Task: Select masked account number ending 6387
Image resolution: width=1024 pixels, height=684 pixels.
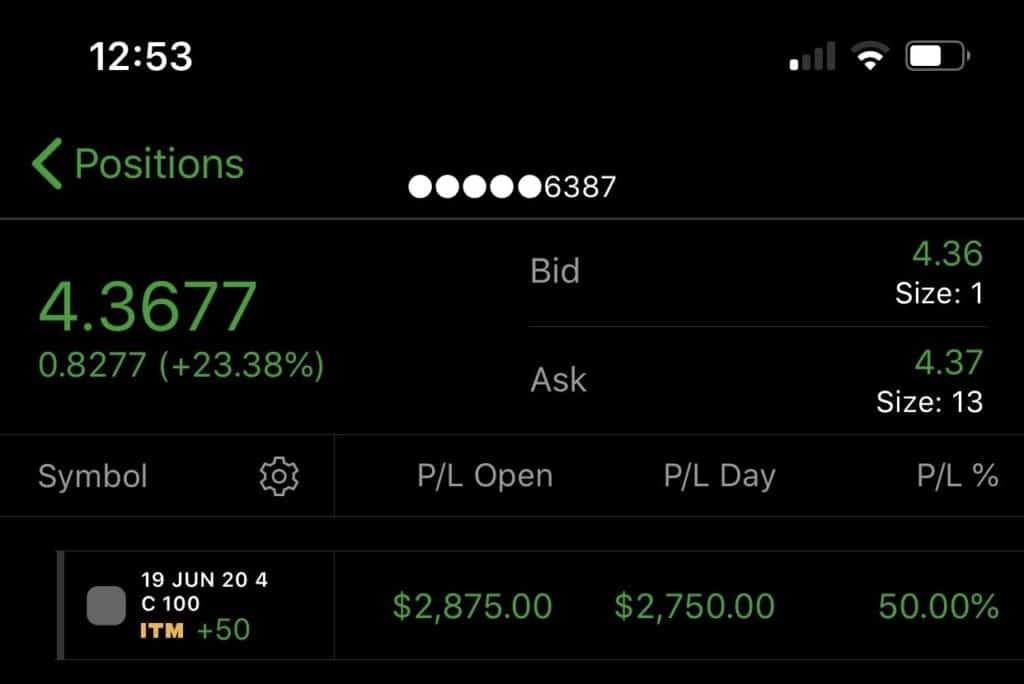Action: pyautogui.click(x=512, y=187)
